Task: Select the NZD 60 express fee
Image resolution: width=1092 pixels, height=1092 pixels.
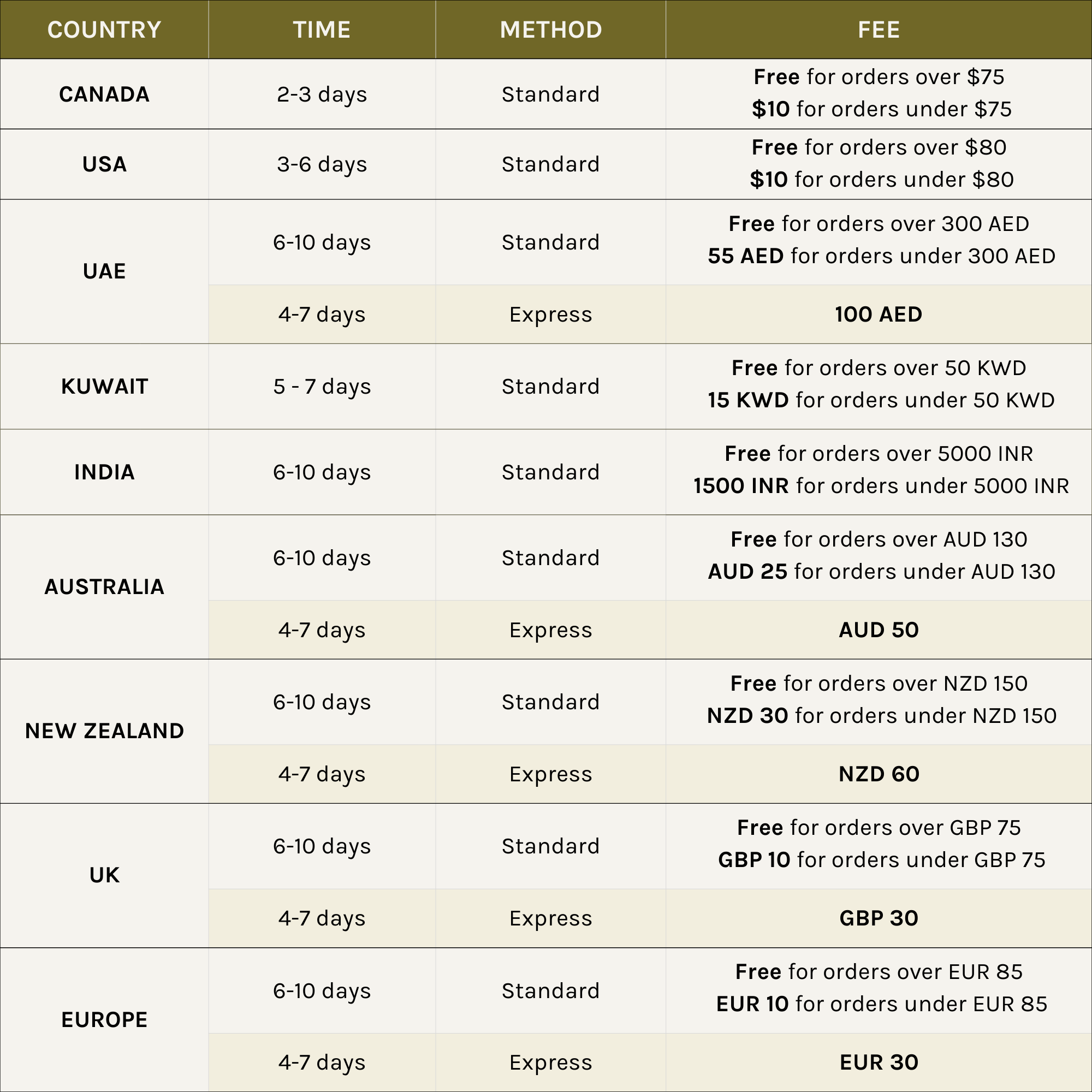Action: pos(879,774)
